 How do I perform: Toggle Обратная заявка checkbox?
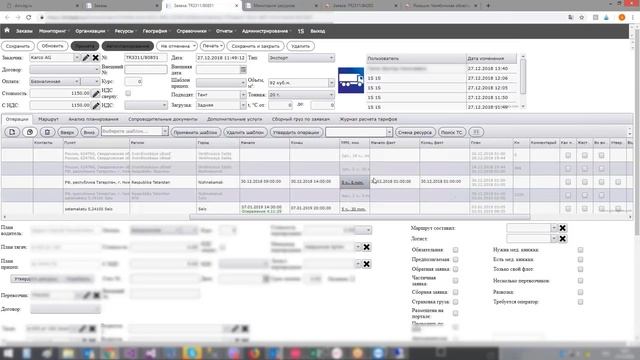click(456, 269)
